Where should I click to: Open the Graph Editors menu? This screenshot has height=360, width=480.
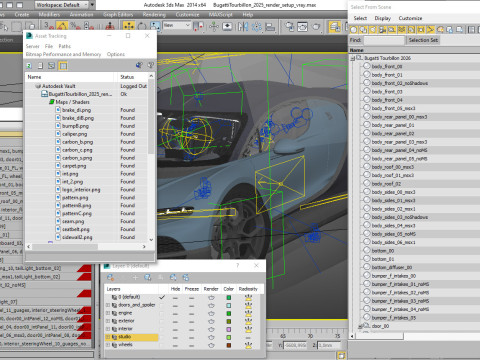click(118, 15)
